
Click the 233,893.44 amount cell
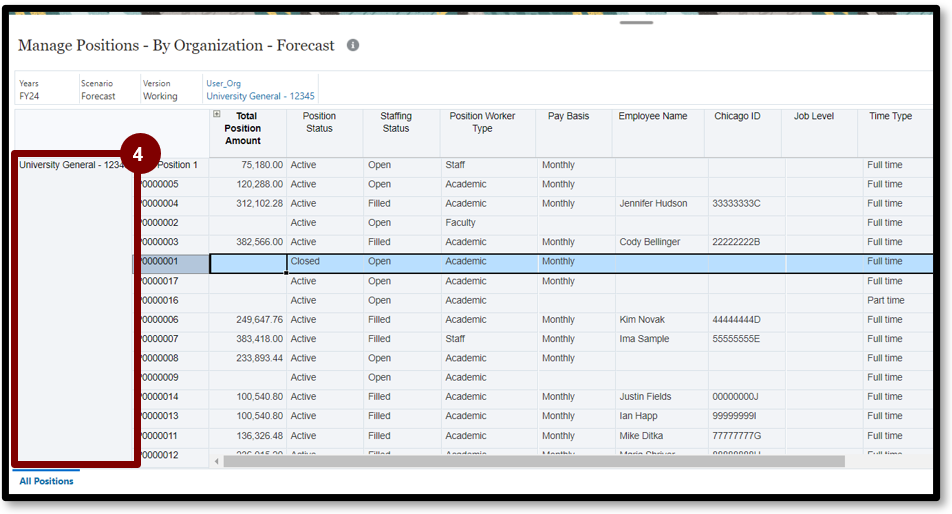pyautogui.click(x=248, y=358)
